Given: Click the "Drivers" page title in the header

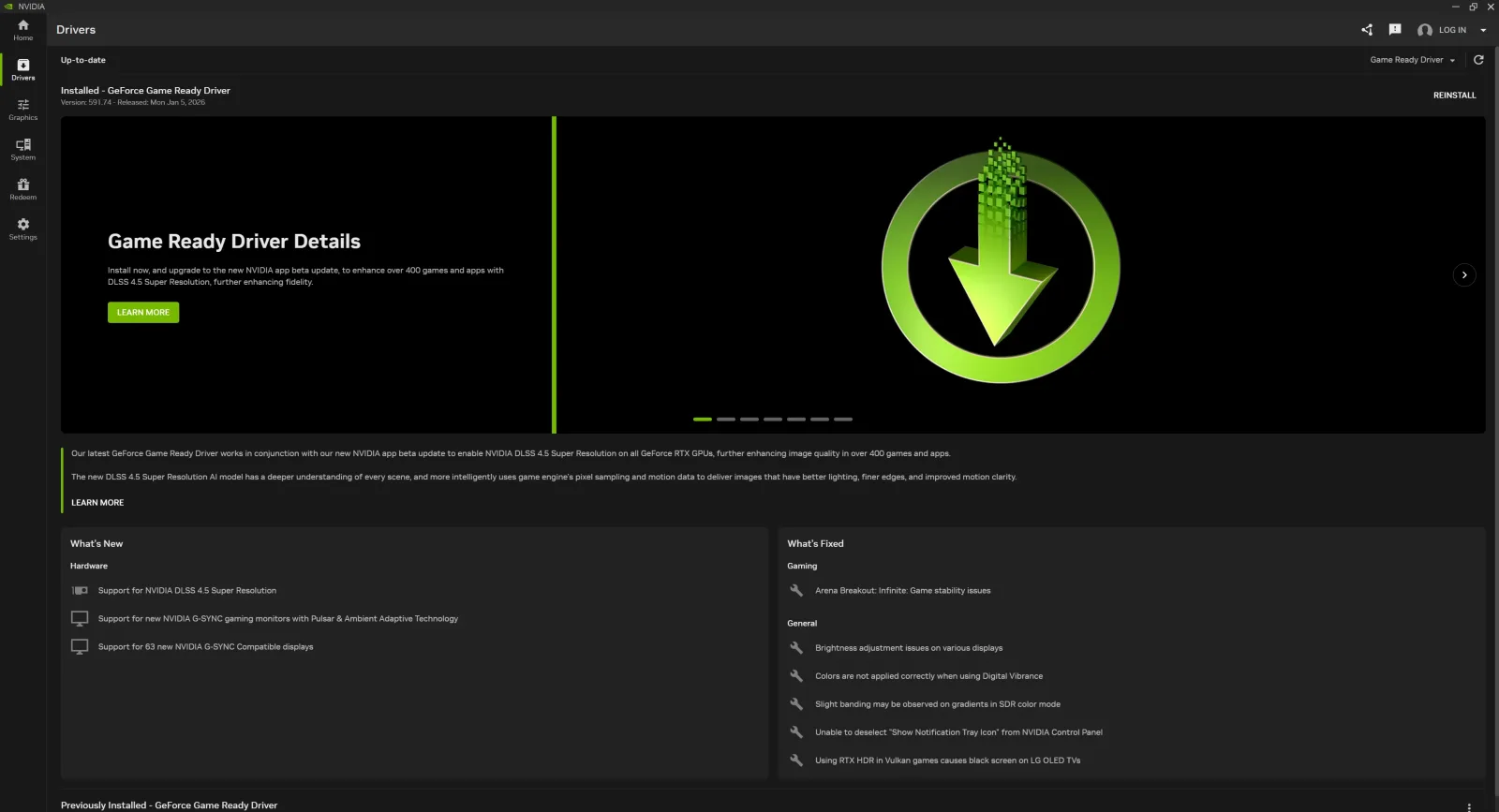Looking at the screenshot, I should pos(76,30).
